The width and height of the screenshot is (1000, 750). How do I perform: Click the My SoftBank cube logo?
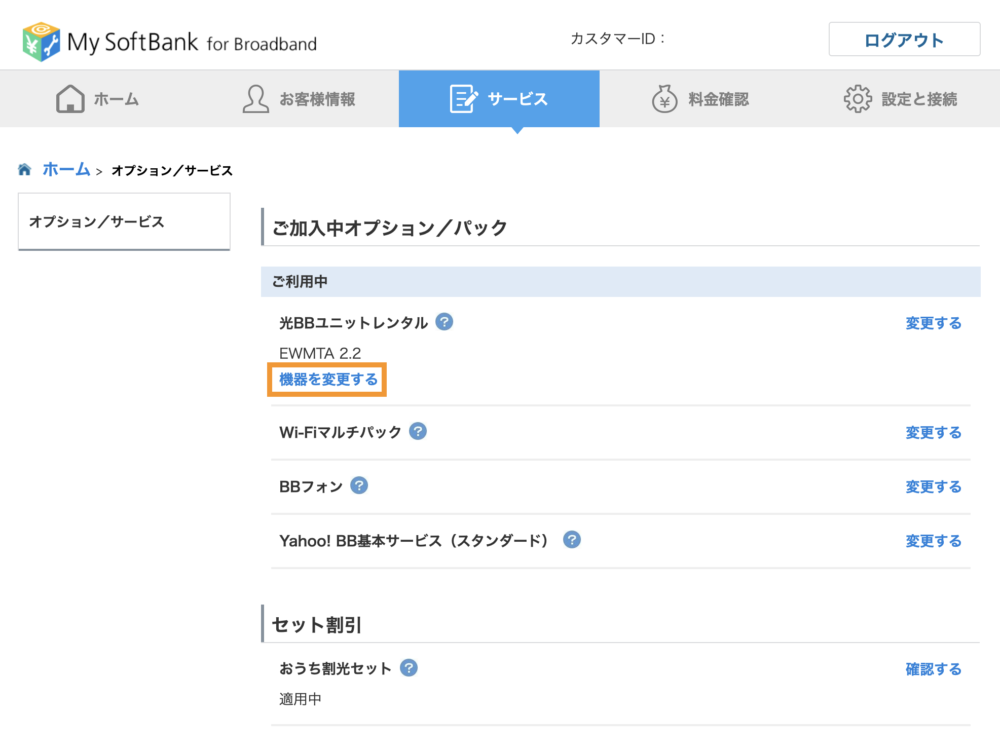click(x=41, y=42)
